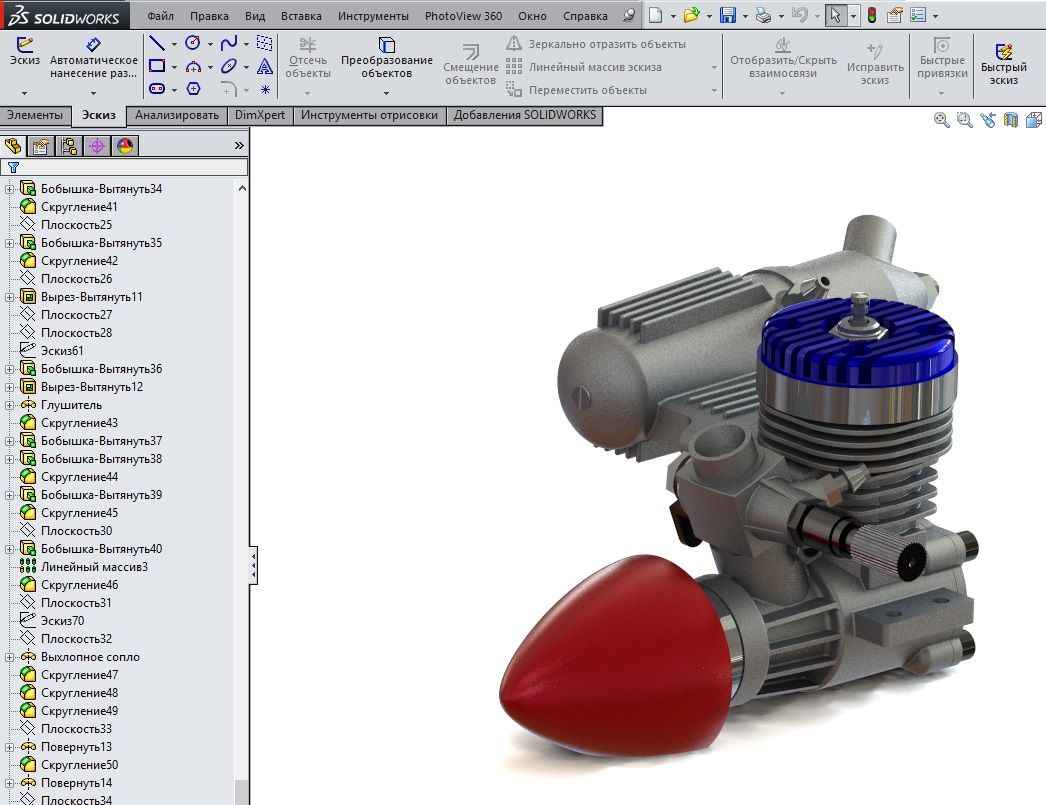Select the Sketch Text tool
The height and width of the screenshot is (805, 1046).
[265, 66]
